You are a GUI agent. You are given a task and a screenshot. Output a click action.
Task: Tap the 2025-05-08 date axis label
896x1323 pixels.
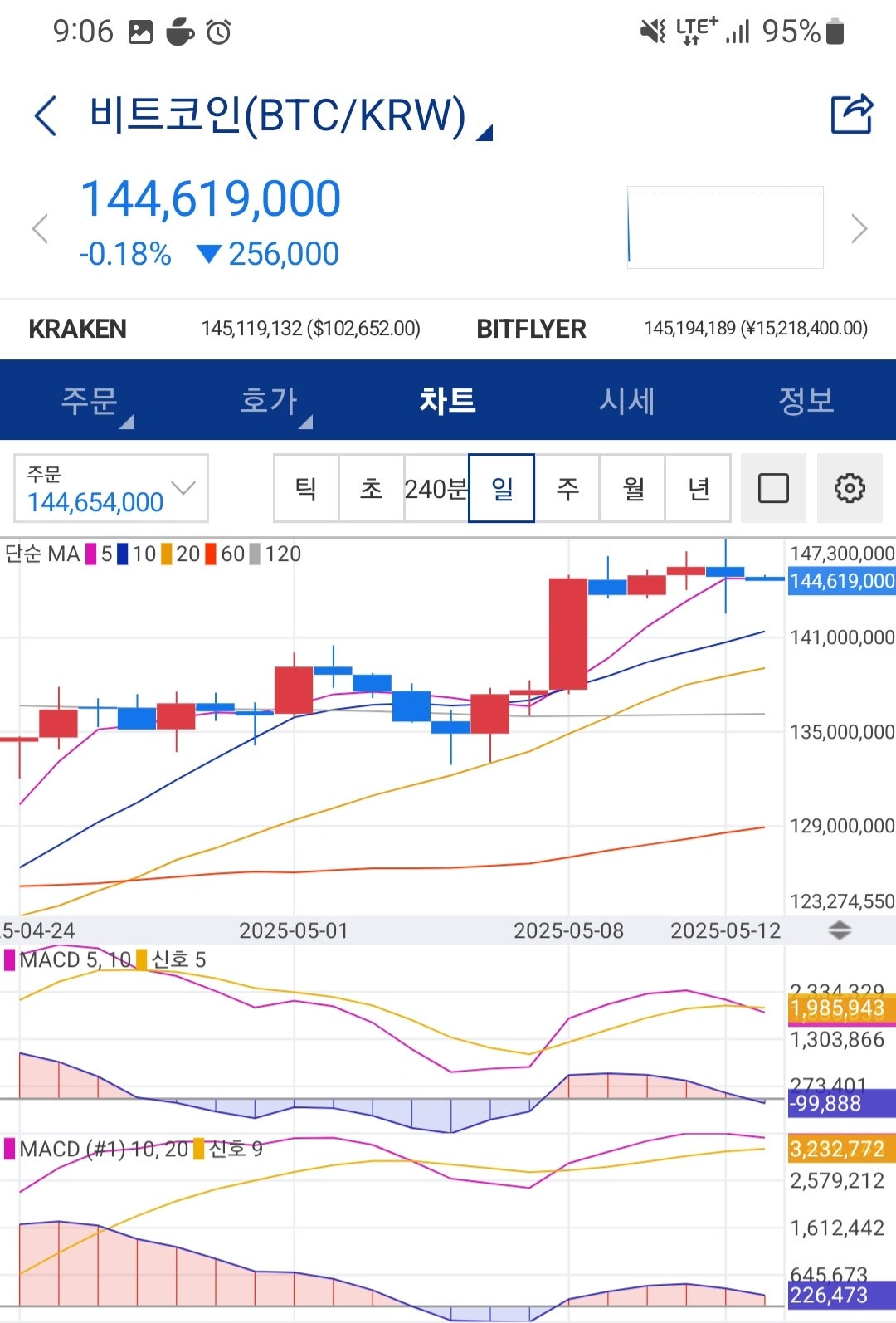[x=568, y=930]
